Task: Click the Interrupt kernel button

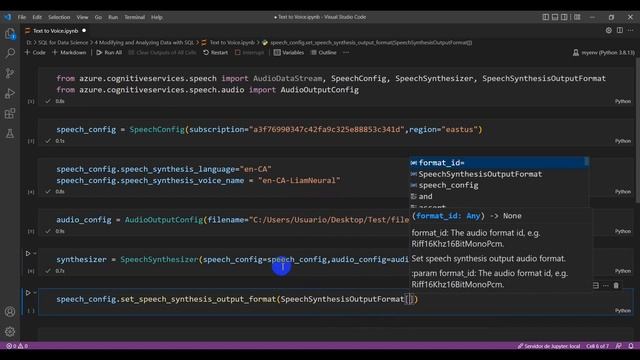Action: [249, 53]
